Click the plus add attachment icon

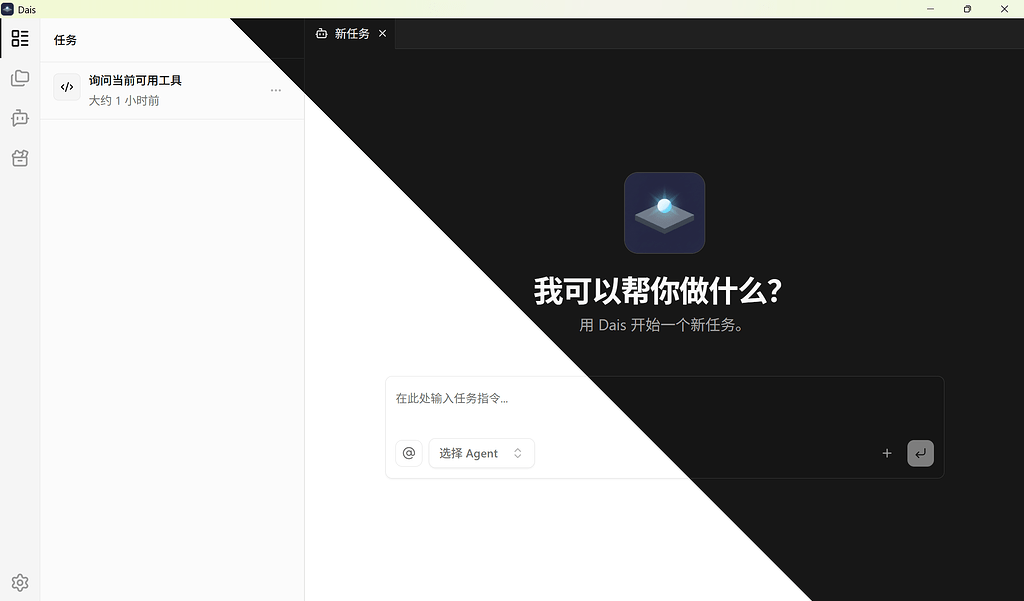click(x=887, y=453)
